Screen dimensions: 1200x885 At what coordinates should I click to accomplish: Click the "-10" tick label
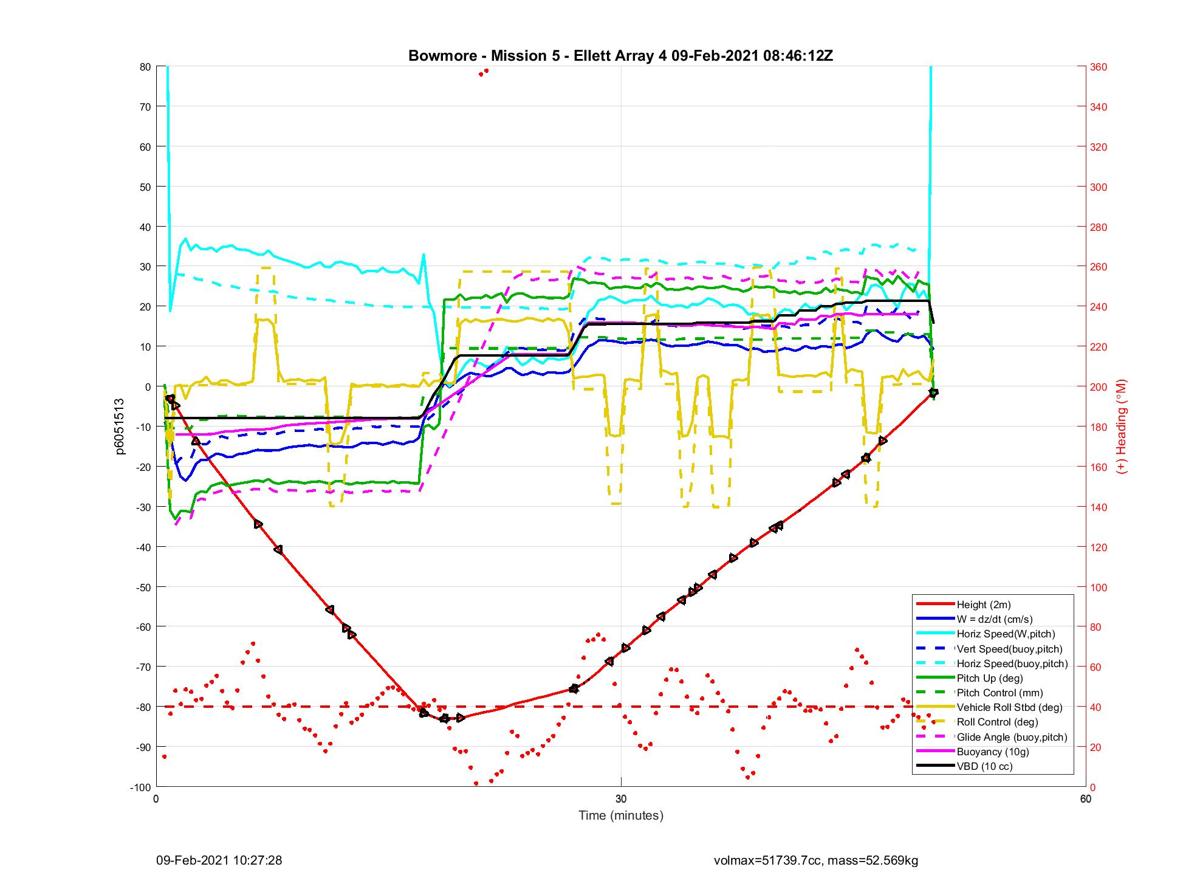click(143, 427)
